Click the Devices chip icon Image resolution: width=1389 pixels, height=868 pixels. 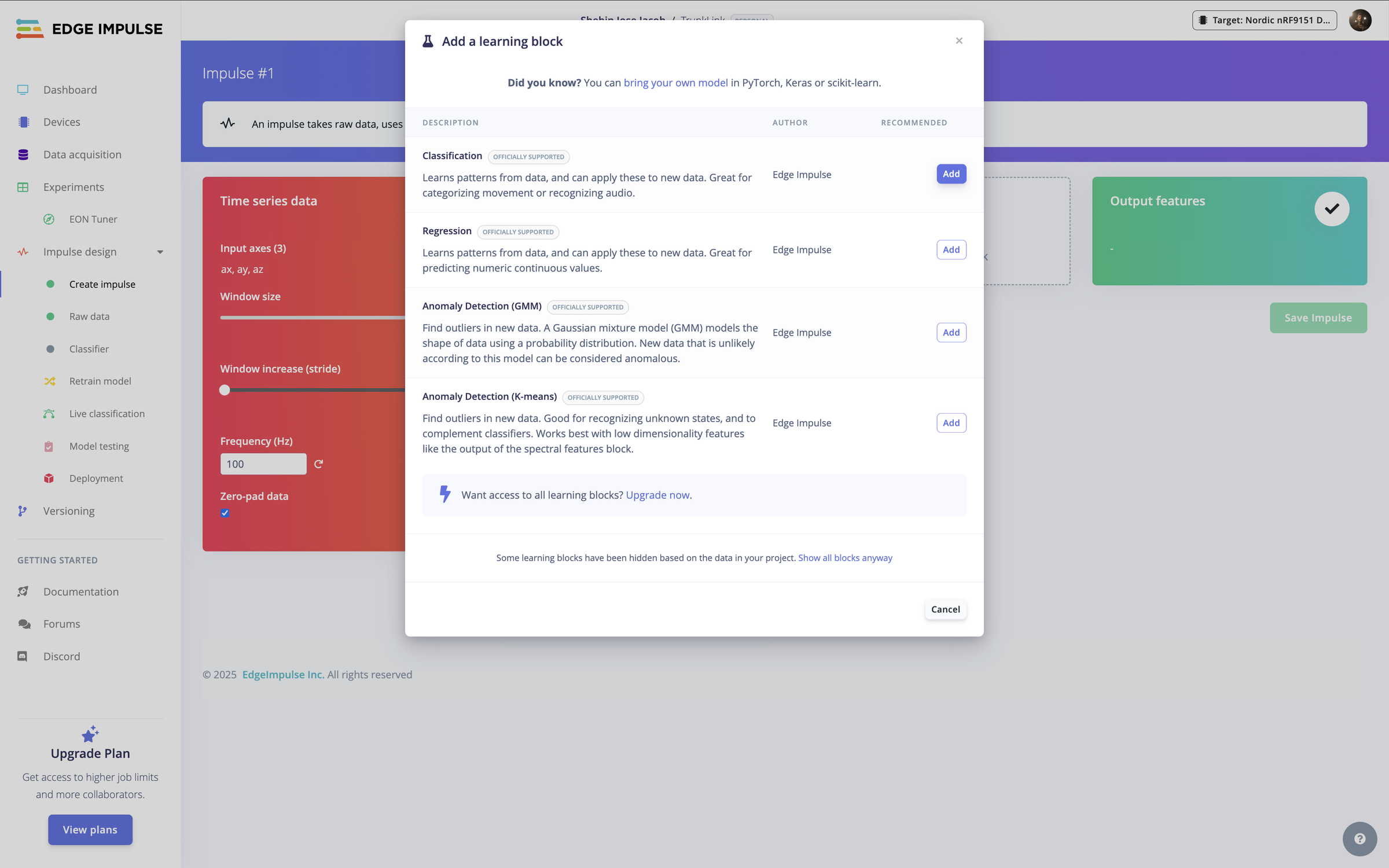(x=23, y=122)
